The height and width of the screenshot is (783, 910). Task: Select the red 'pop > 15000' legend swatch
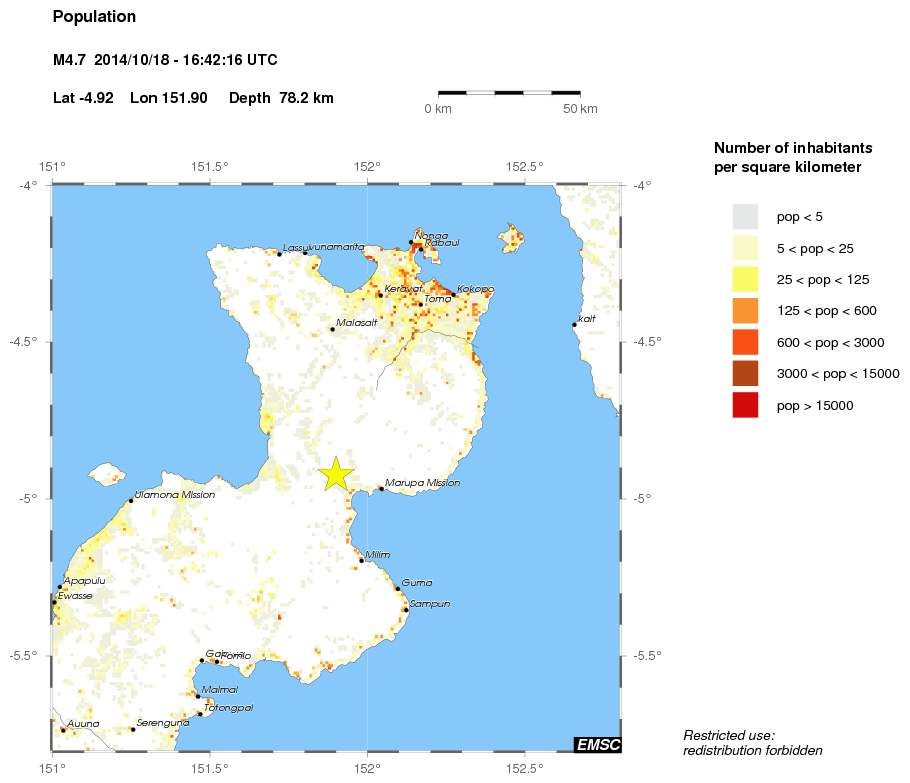tap(745, 405)
